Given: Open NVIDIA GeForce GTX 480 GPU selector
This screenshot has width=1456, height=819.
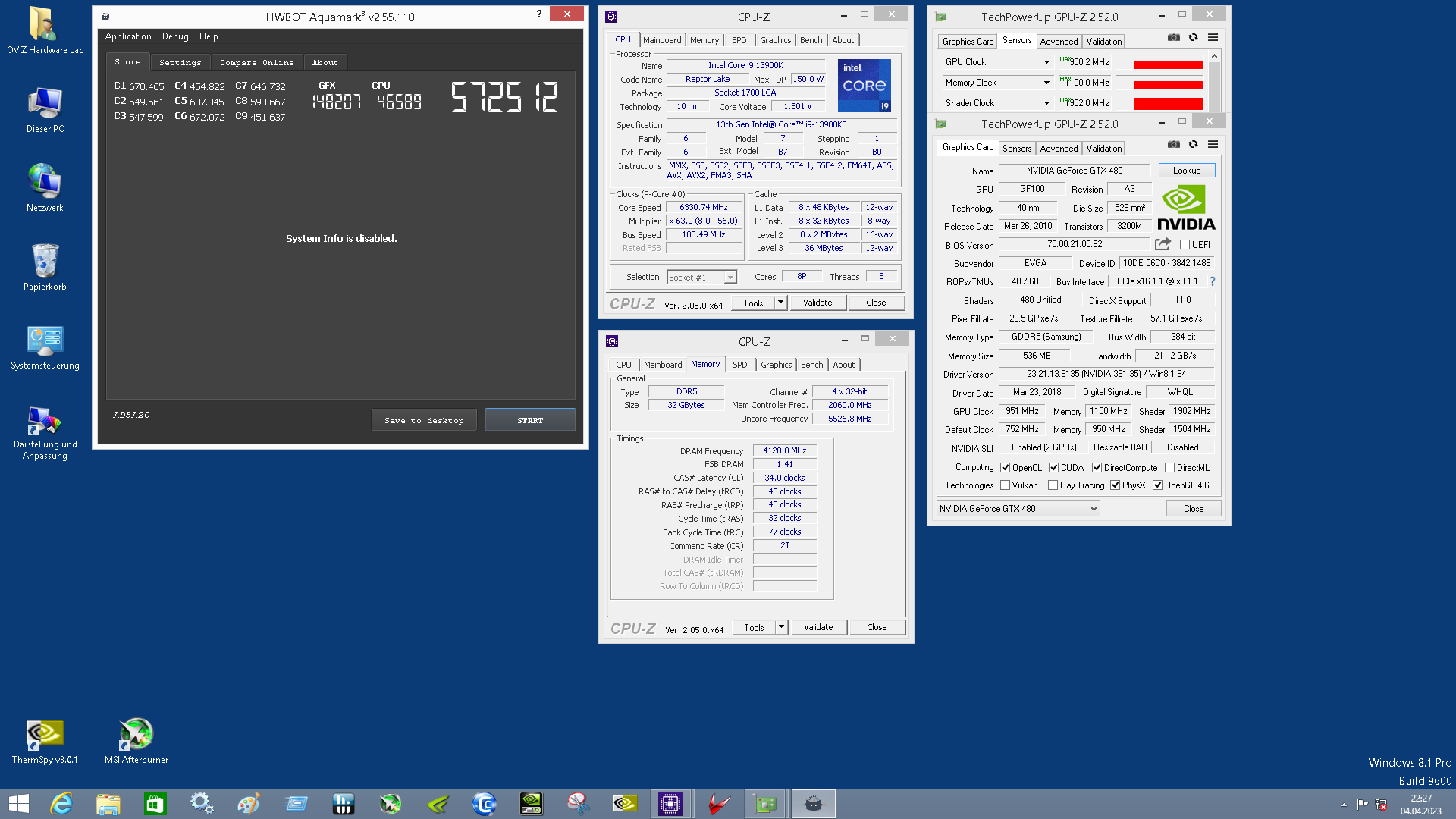Looking at the screenshot, I should pyautogui.click(x=1018, y=509).
